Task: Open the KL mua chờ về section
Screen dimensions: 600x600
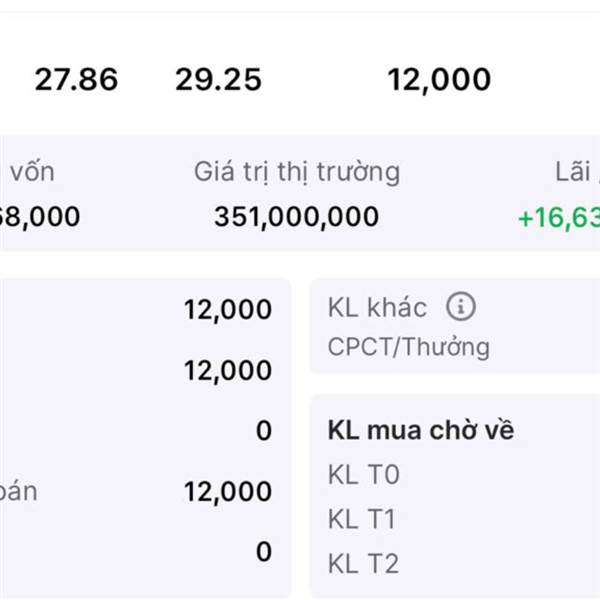Action: click(421, 431)
